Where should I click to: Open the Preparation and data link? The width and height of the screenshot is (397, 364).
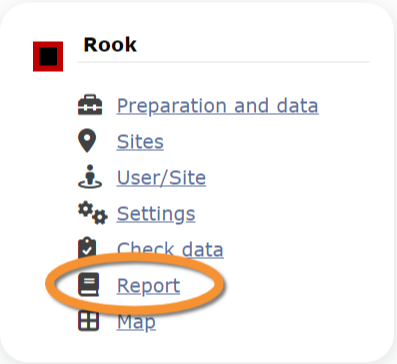coord(217,106)
